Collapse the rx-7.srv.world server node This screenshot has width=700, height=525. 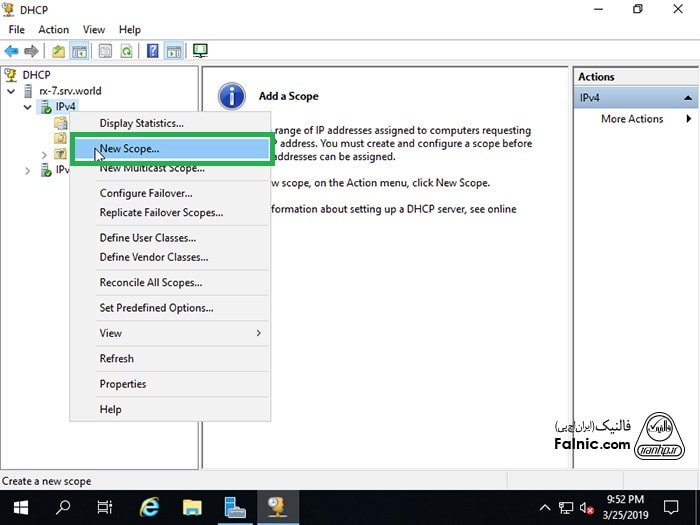12,91
